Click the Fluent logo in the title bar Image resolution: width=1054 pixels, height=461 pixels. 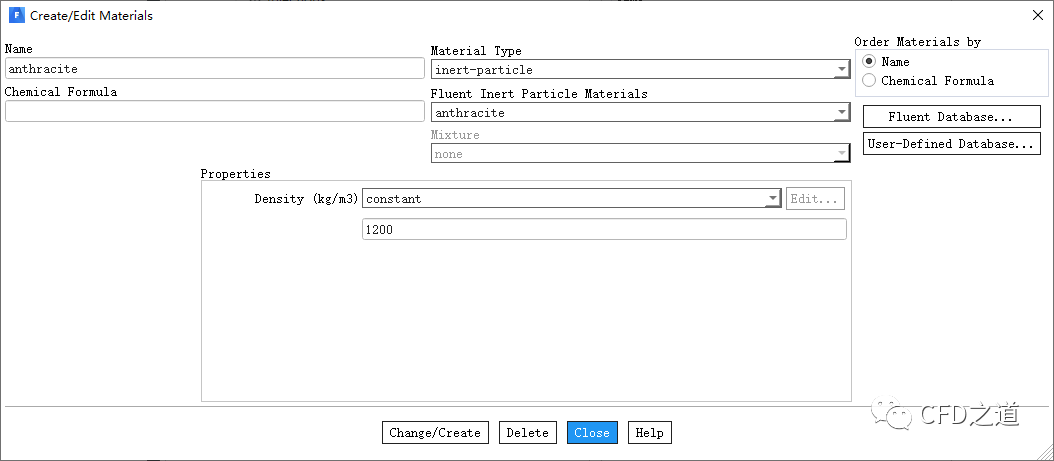pos(15,16)
